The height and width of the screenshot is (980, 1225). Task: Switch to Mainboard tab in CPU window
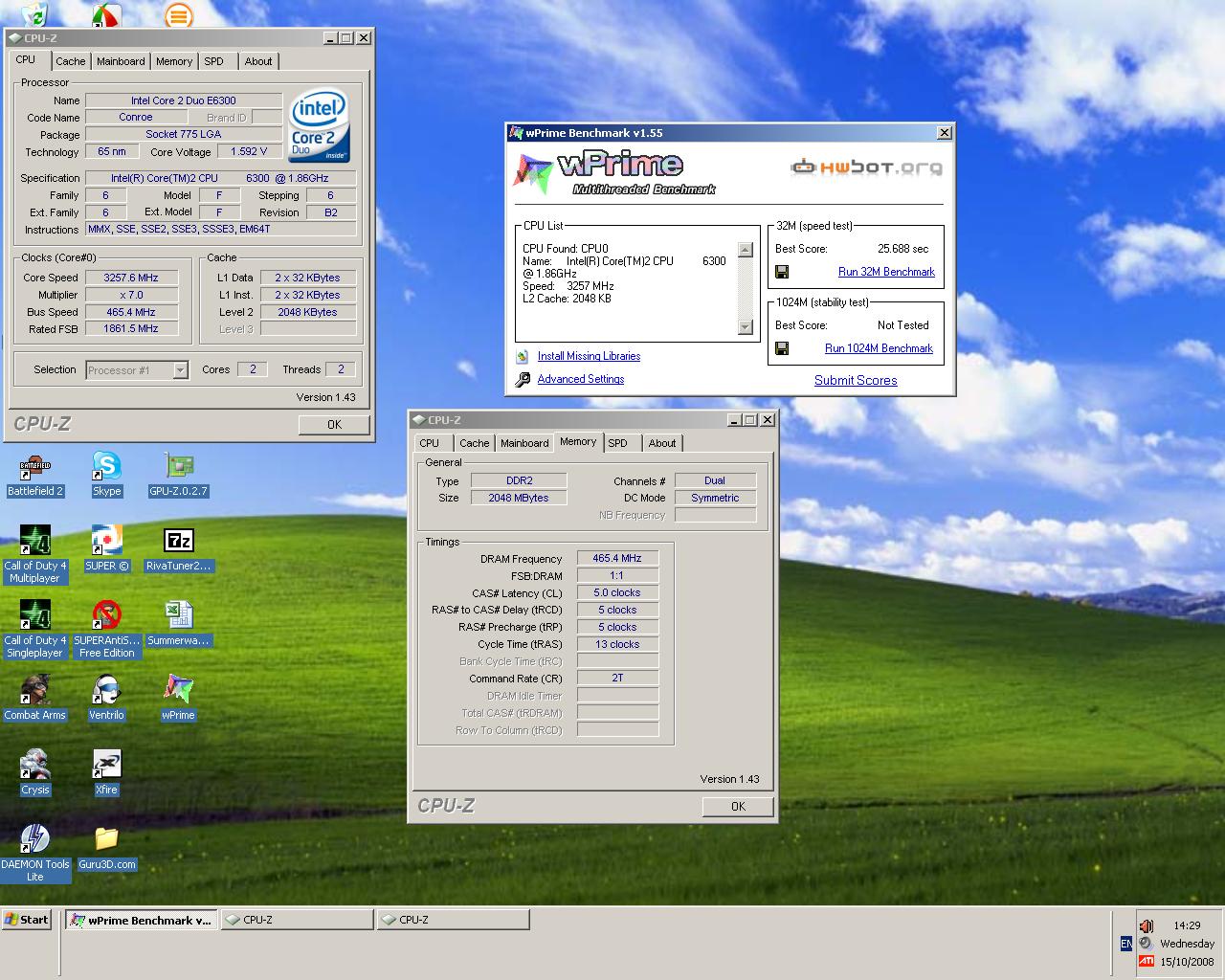[121, 61]
